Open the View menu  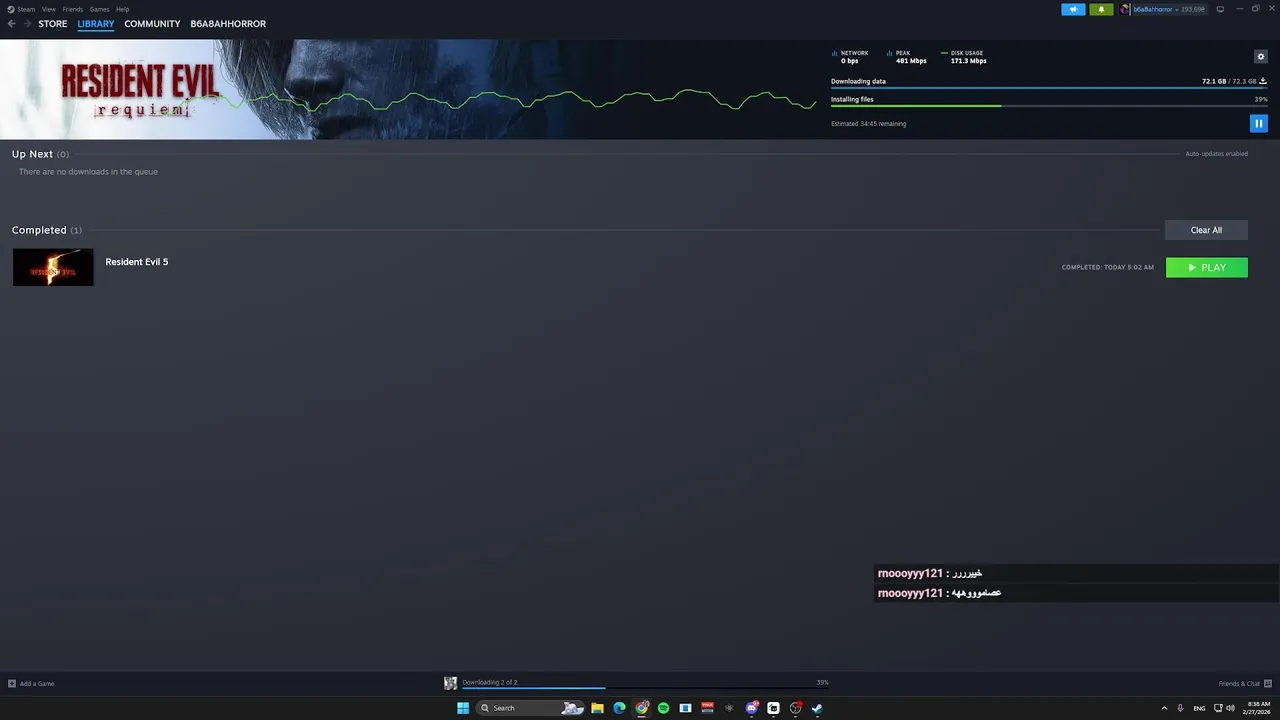tap(48, 9)
